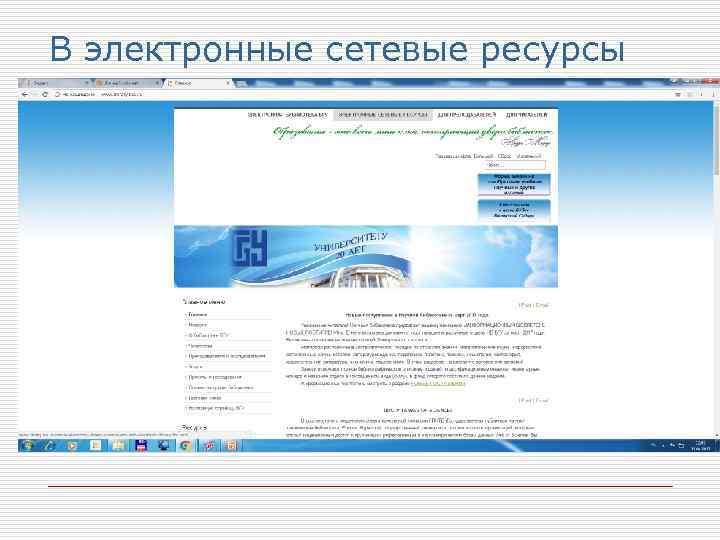The width and height of the screenshot is (720, 540).
Task: Click the Print | Email link above the second article
Action: tap(533, 400)
